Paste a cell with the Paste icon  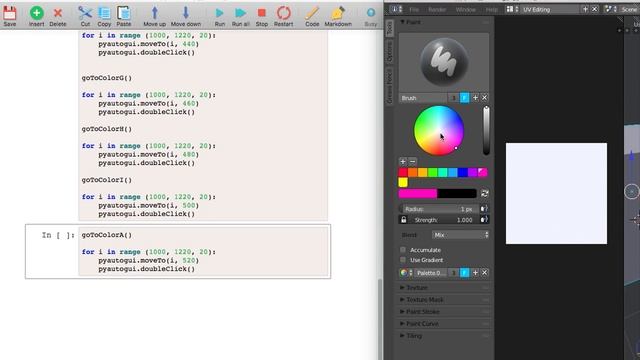[124, 13]
